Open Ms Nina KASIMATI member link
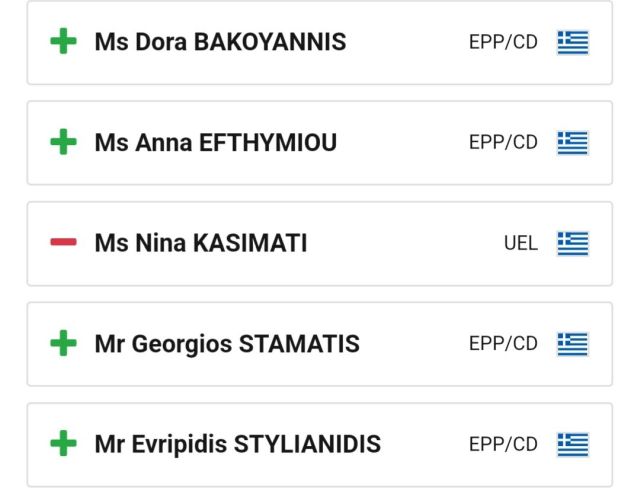This screenshot has height=494, width=640. (200, 243)
